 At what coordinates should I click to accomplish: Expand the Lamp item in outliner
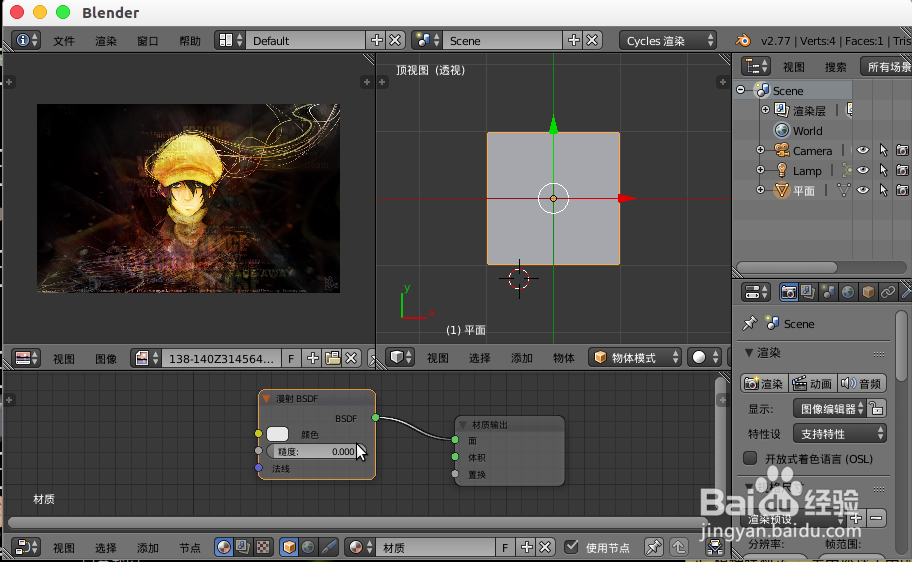[x=760, y=170]
